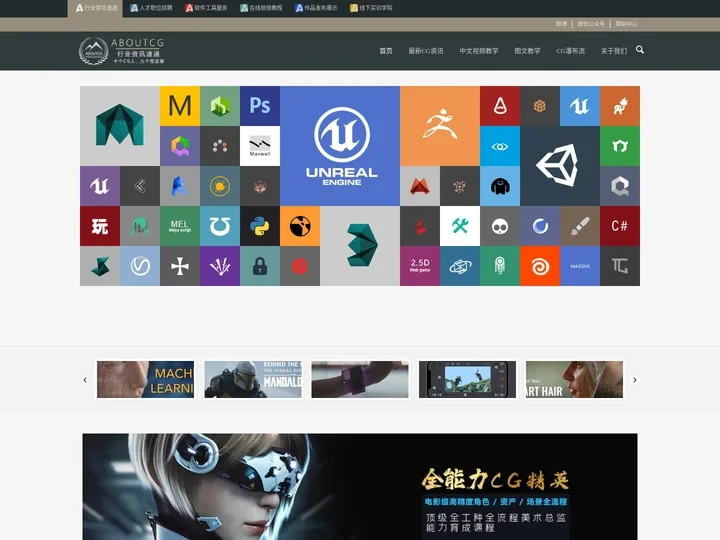Open the wristband device thumbnail
Image resolution: width=720 pixels, height=540 pixels.
tap(360, 379)
